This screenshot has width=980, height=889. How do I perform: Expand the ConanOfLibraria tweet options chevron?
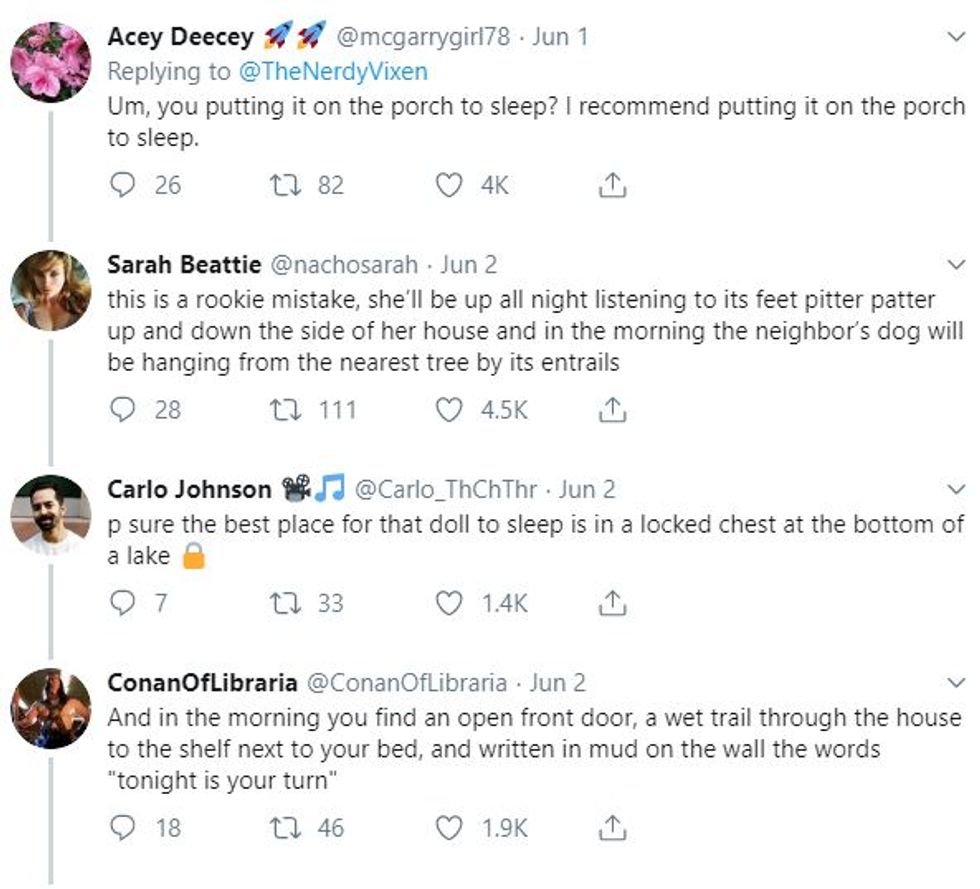(x=955, y=683)
